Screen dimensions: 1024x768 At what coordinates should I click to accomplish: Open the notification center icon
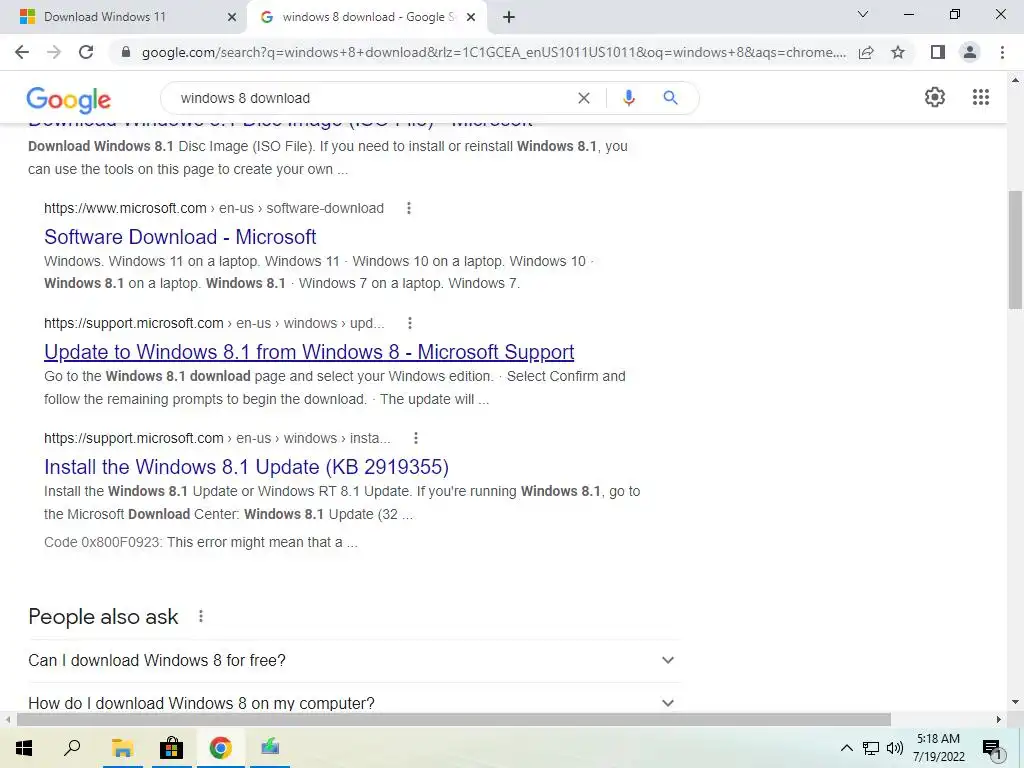[x=993, y=749]
